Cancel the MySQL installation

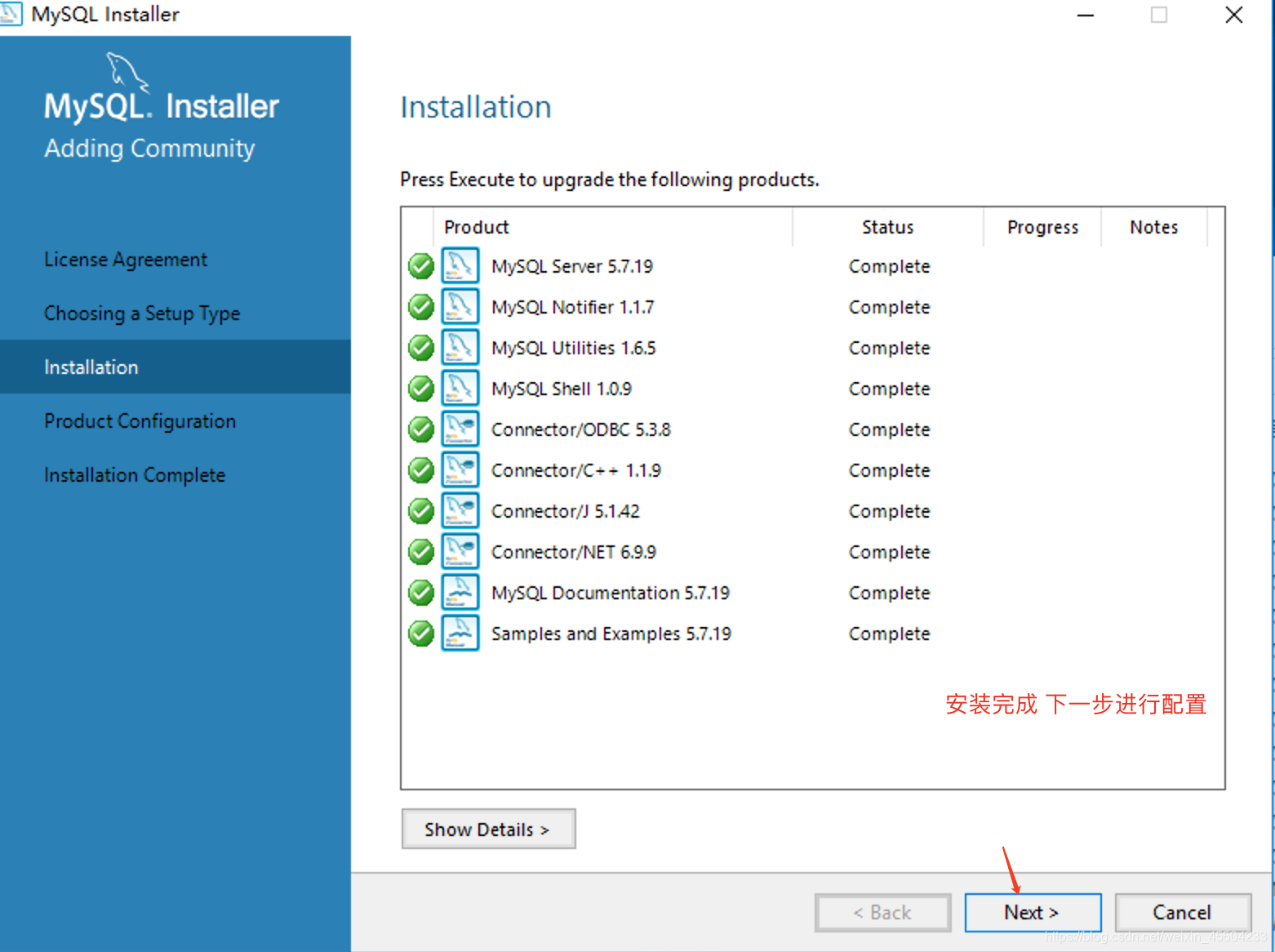click(1183, 912)
